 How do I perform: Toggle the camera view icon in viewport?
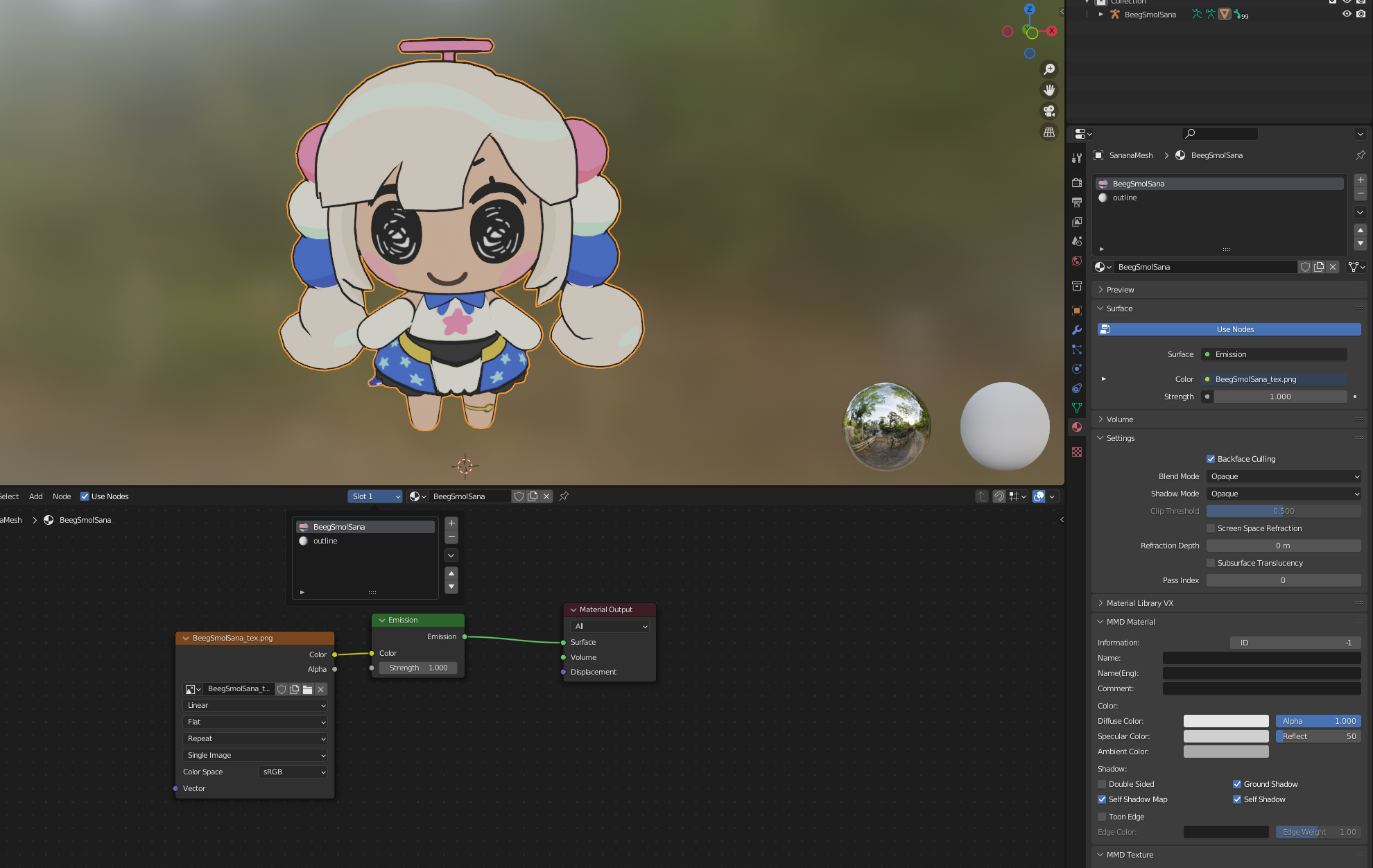1049,111
